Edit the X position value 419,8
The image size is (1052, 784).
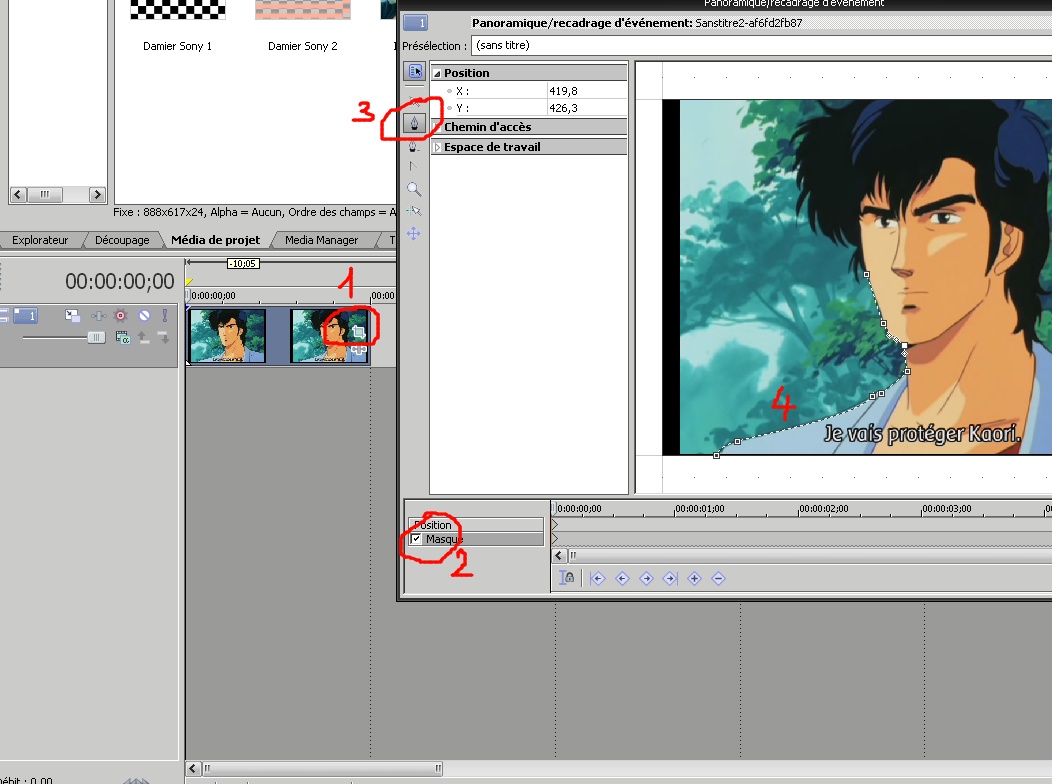coord(587,91)
